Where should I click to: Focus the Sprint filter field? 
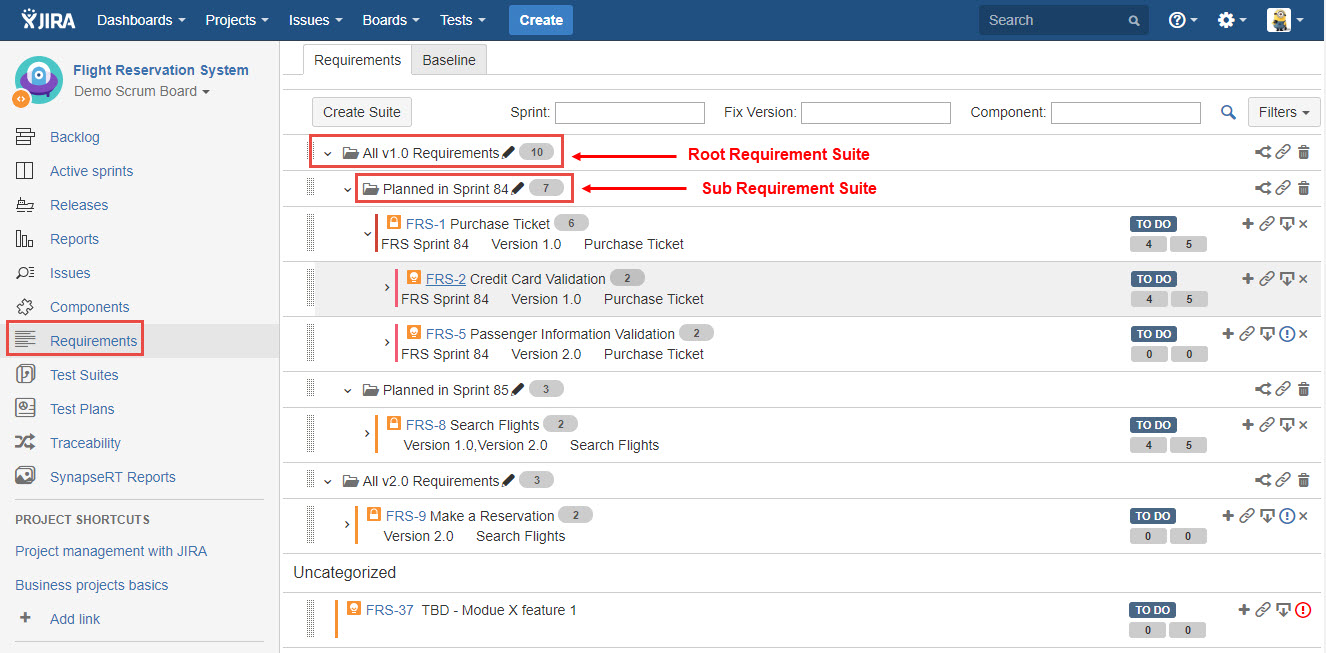click(630, 113)
